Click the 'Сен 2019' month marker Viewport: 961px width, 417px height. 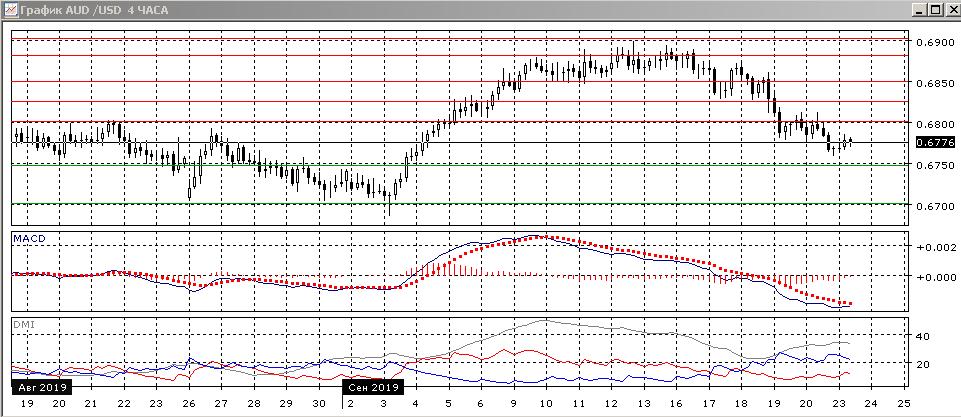[x=371, y=386]
